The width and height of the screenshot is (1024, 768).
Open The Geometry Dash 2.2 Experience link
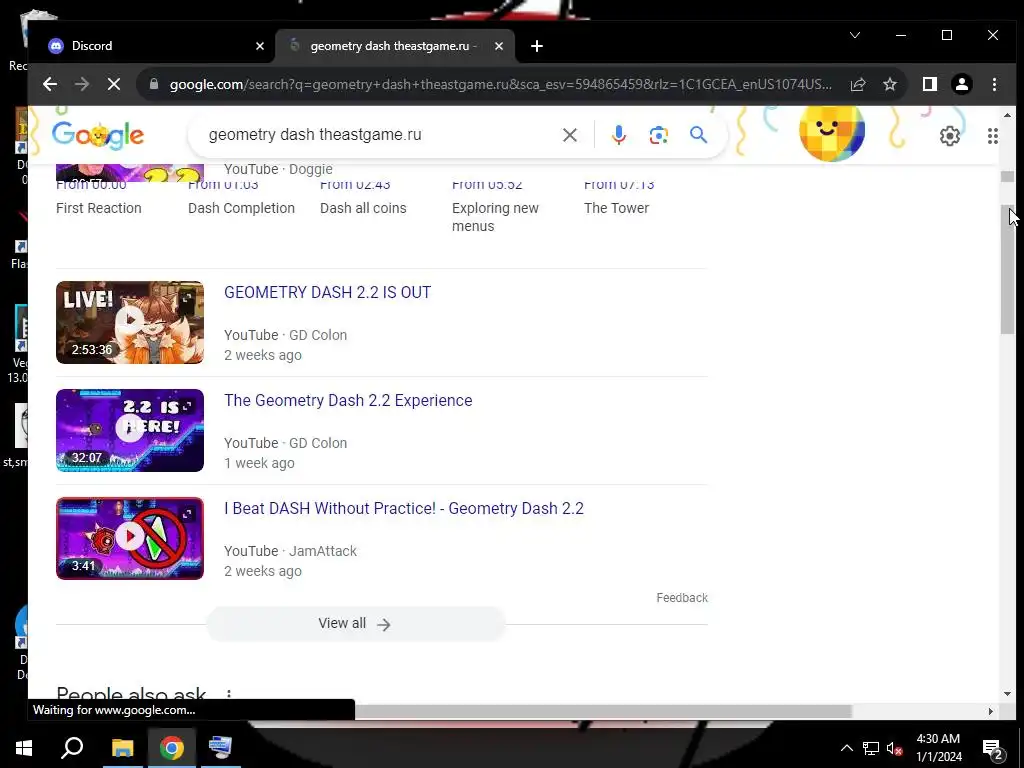coord(348,400)
